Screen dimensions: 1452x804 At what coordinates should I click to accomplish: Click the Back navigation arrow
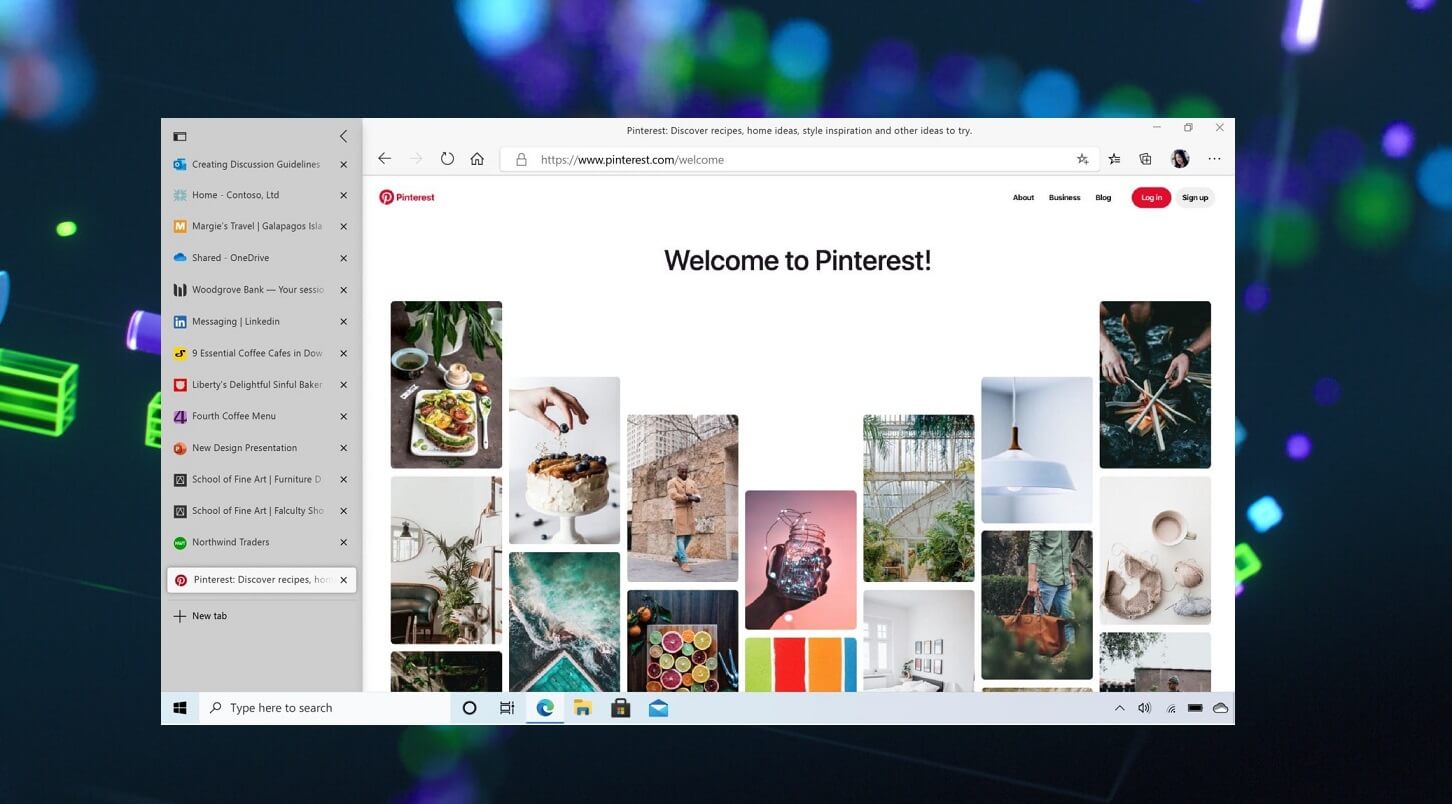tap(384, 159)
